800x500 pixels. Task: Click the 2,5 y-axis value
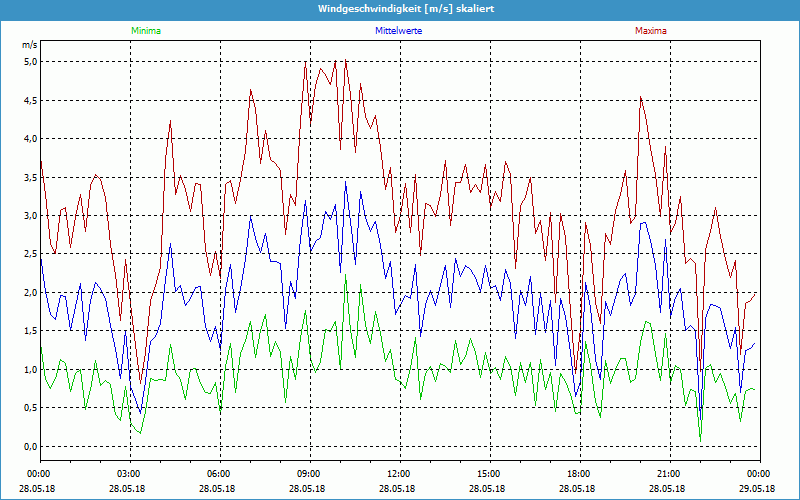coord(31,254)
